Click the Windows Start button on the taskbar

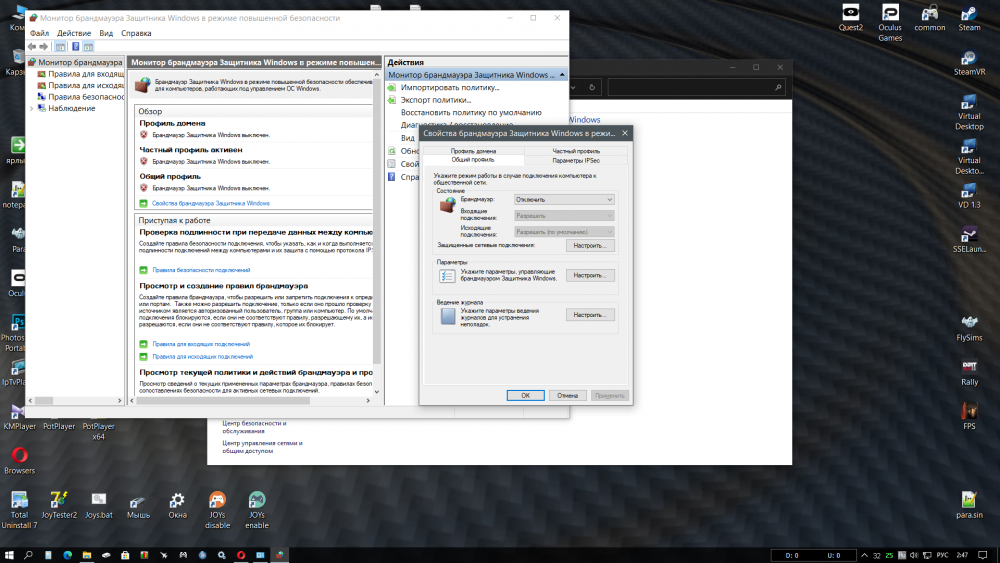[9, 555]
